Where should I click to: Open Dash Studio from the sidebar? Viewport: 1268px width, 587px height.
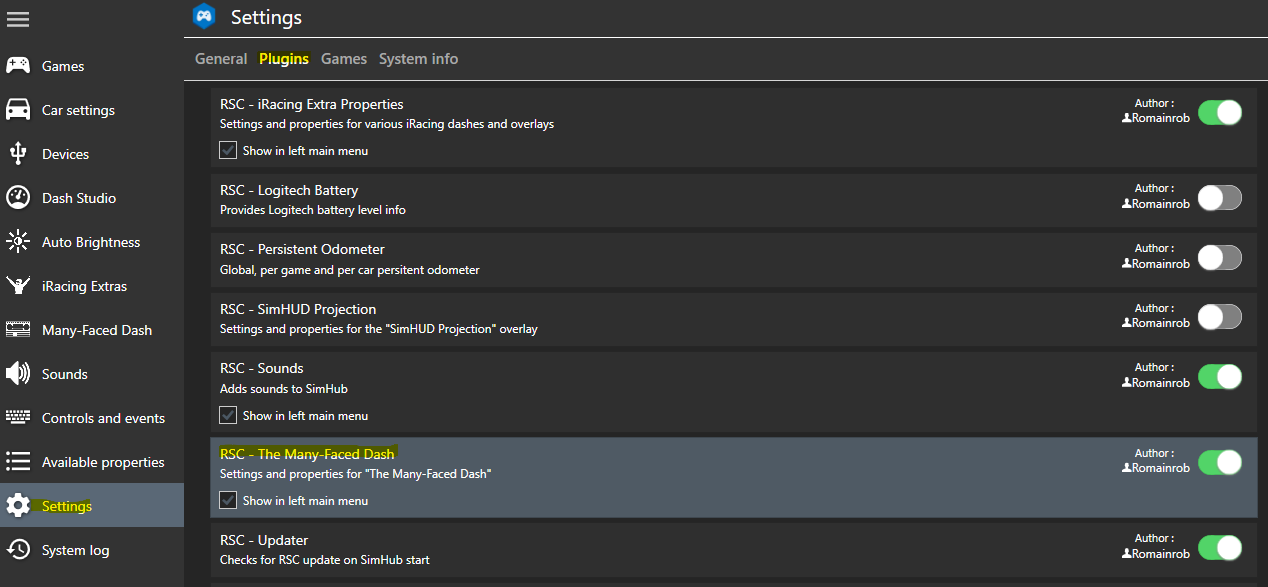[x=92, y=198]
